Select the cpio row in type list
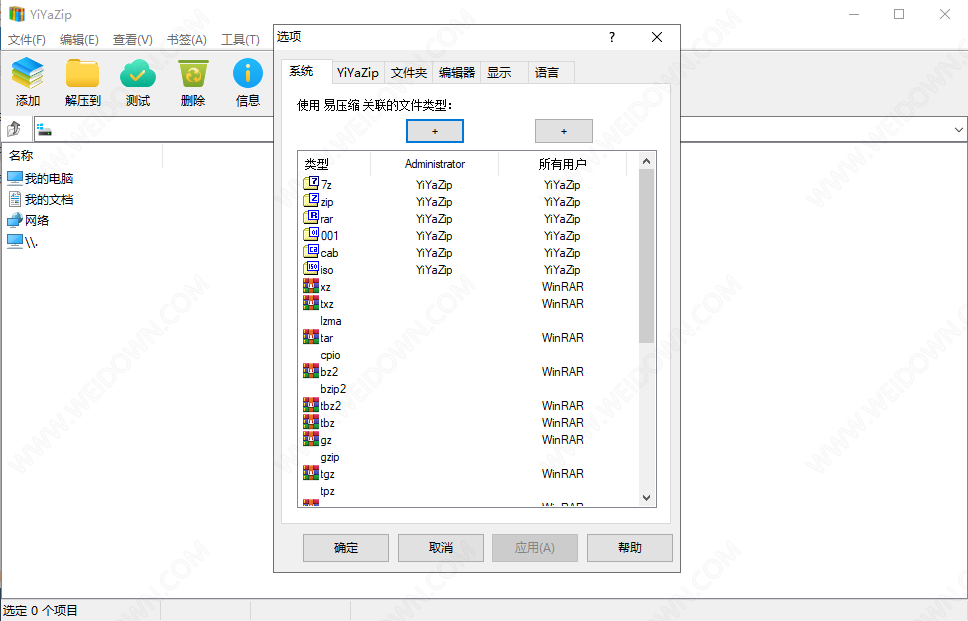968x621 pixels. [468, 355]
